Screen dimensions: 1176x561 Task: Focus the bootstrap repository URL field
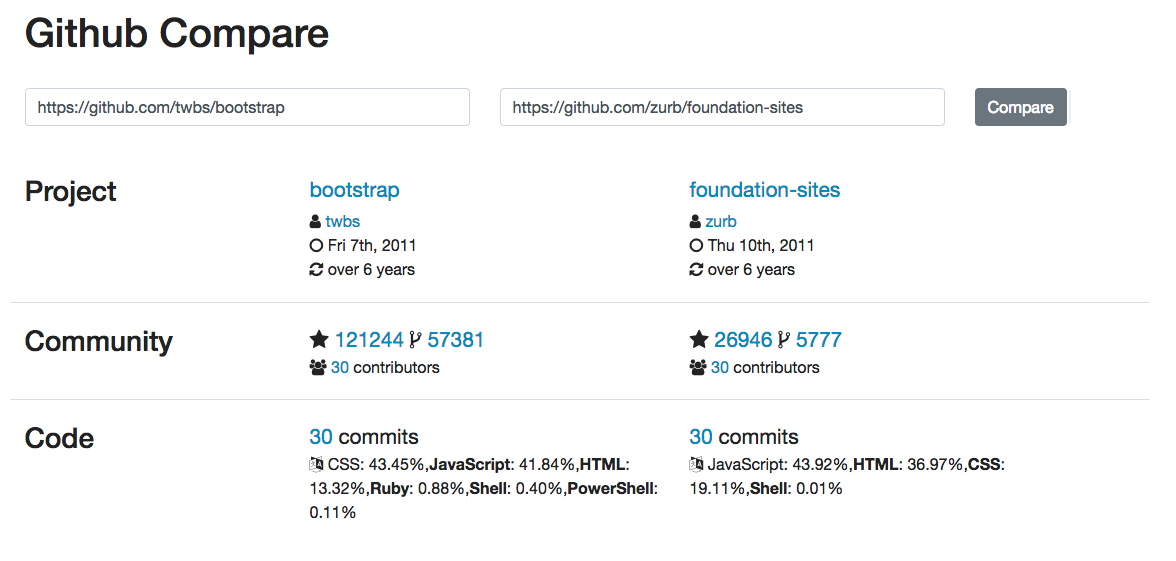[x=248, y=107]
